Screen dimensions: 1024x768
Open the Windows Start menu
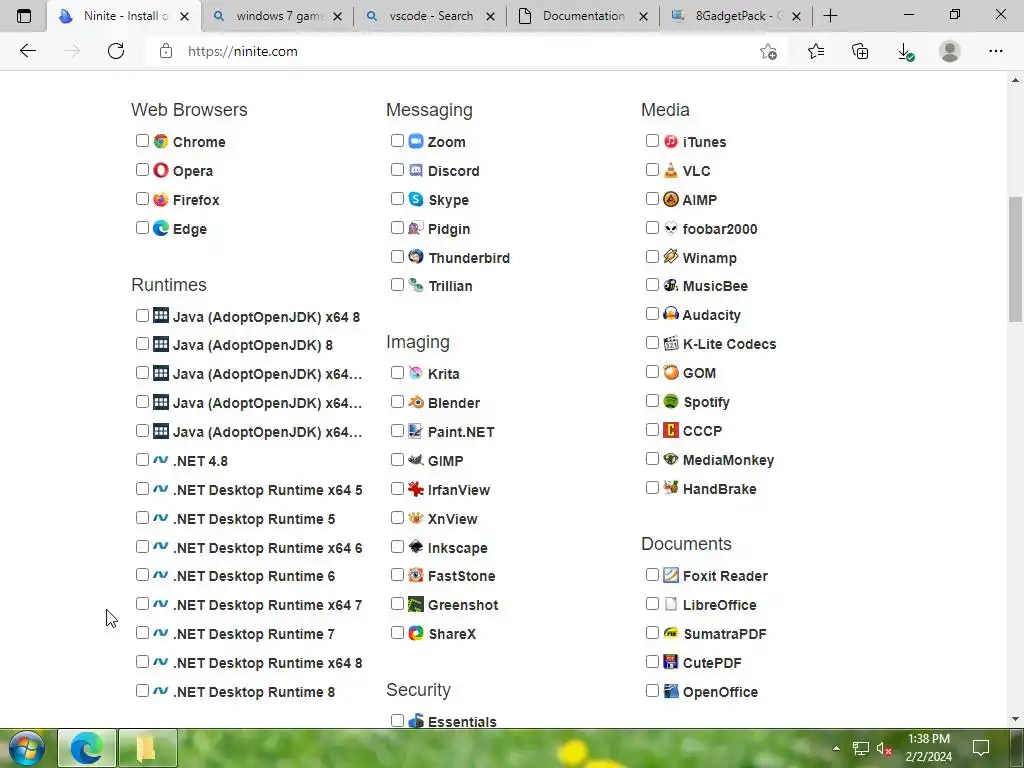[x=26, y=748]
